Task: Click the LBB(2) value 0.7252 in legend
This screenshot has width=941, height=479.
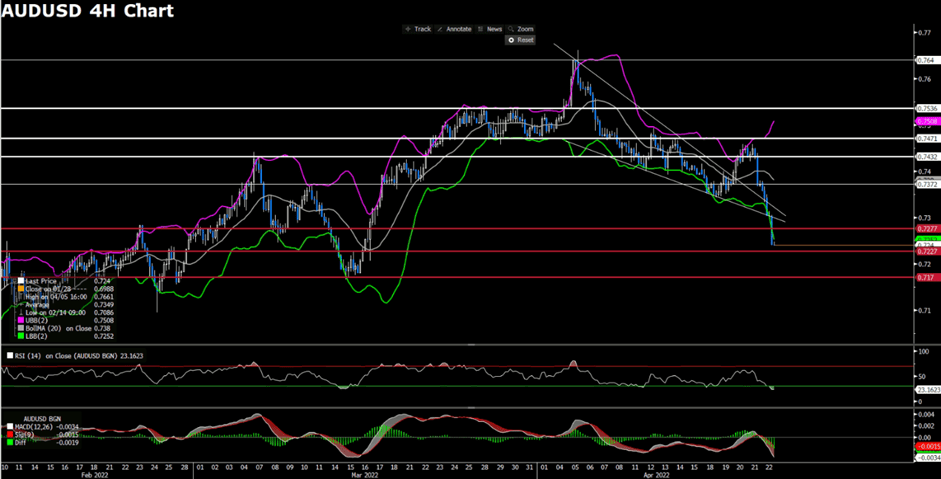Action: click(x=104, y=336)
